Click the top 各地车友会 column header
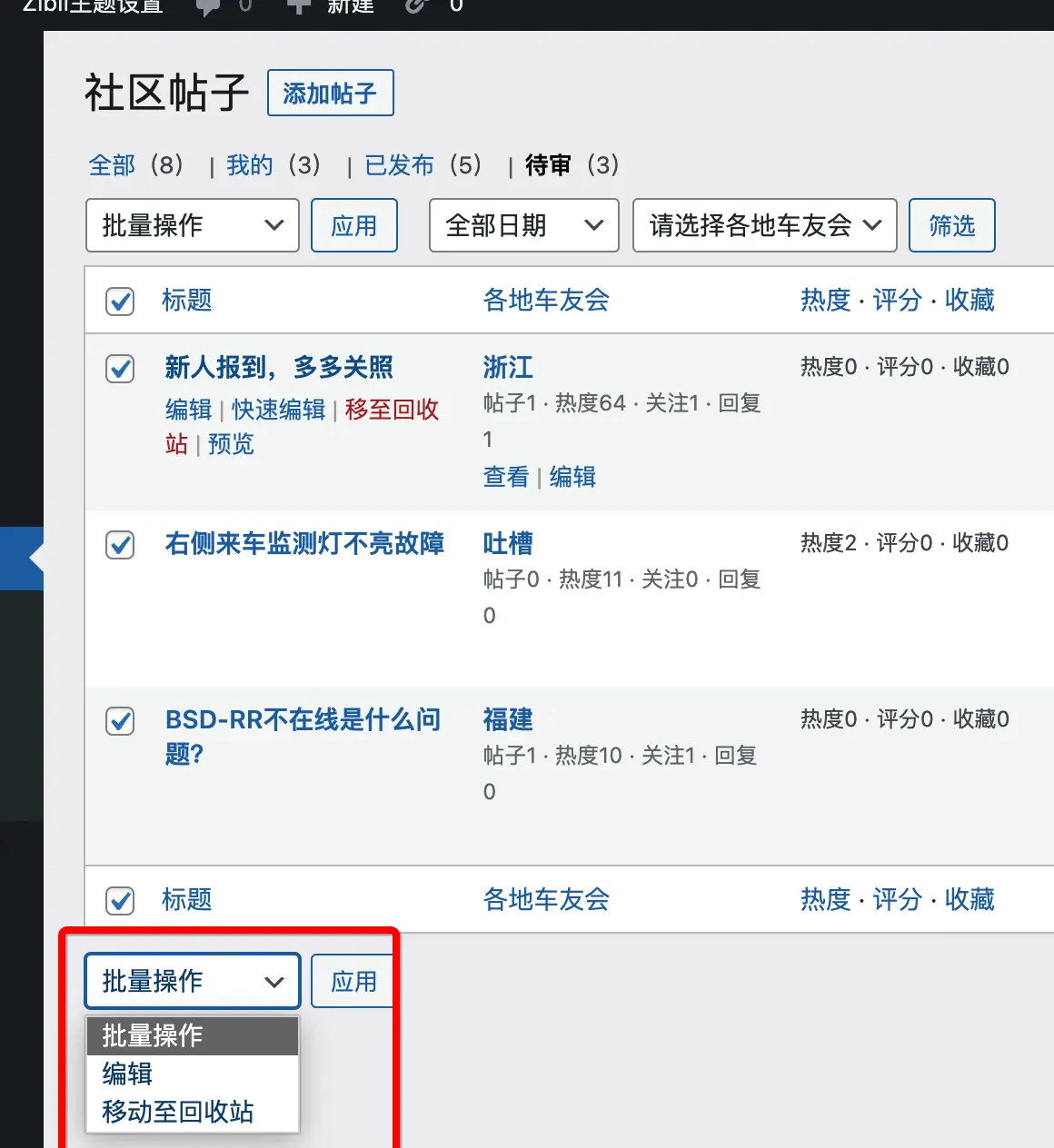The height and width of the screenshot is (1148, 1054). [x=546, y=300]
